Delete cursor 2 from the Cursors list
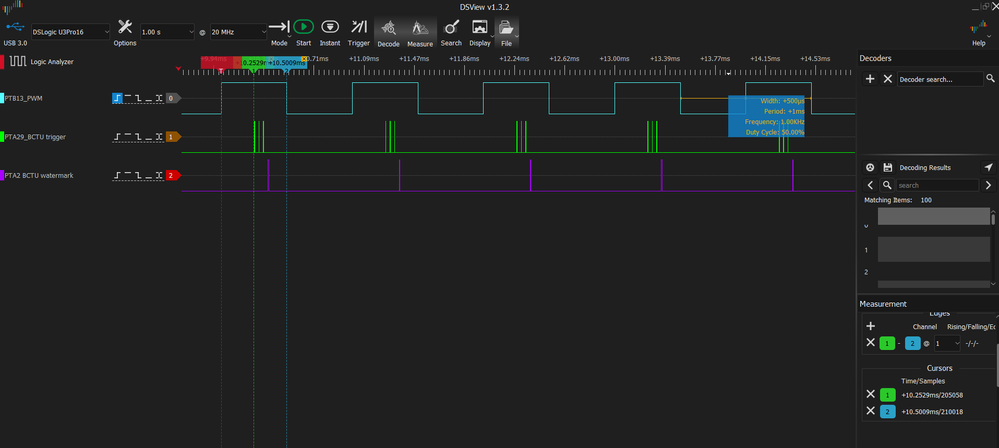The width and height of the screenshot is (999, 448). (x=870, y=412)
